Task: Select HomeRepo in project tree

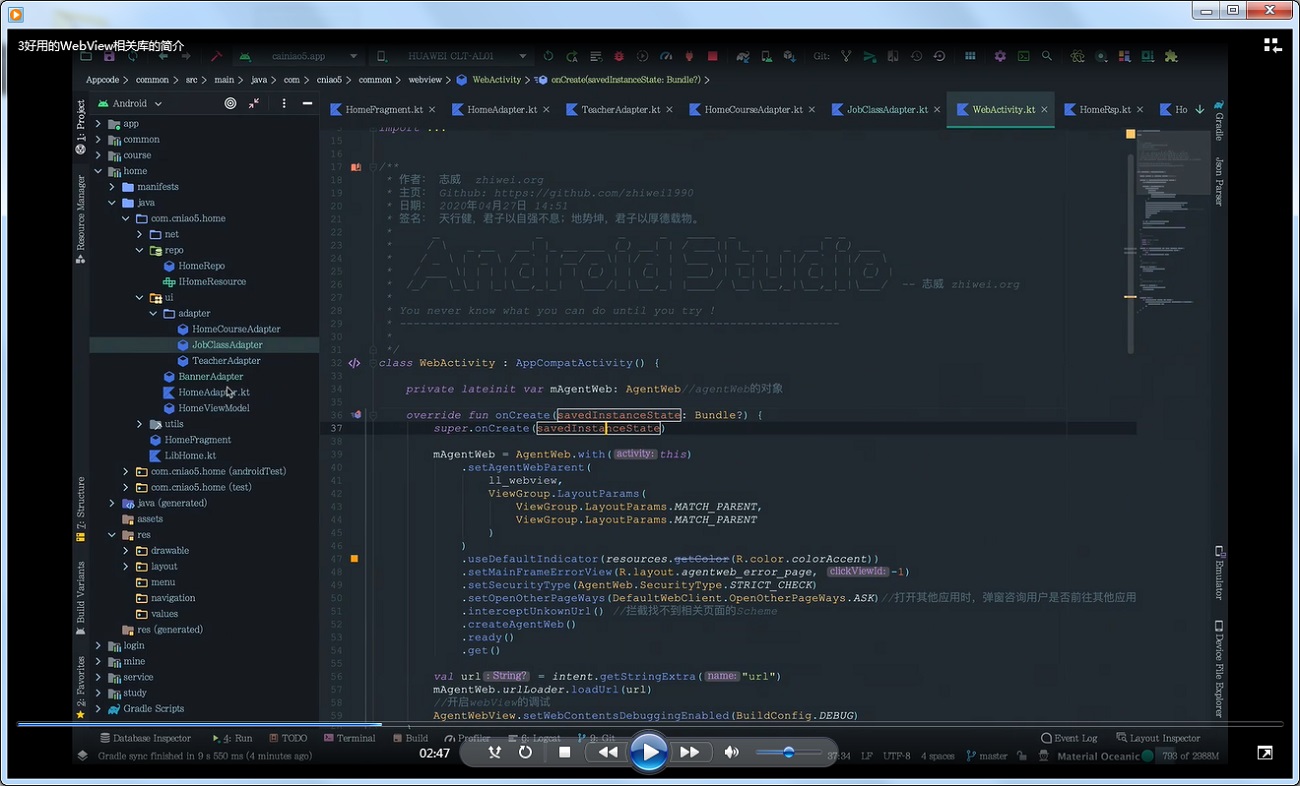Action: pos(194,266)
